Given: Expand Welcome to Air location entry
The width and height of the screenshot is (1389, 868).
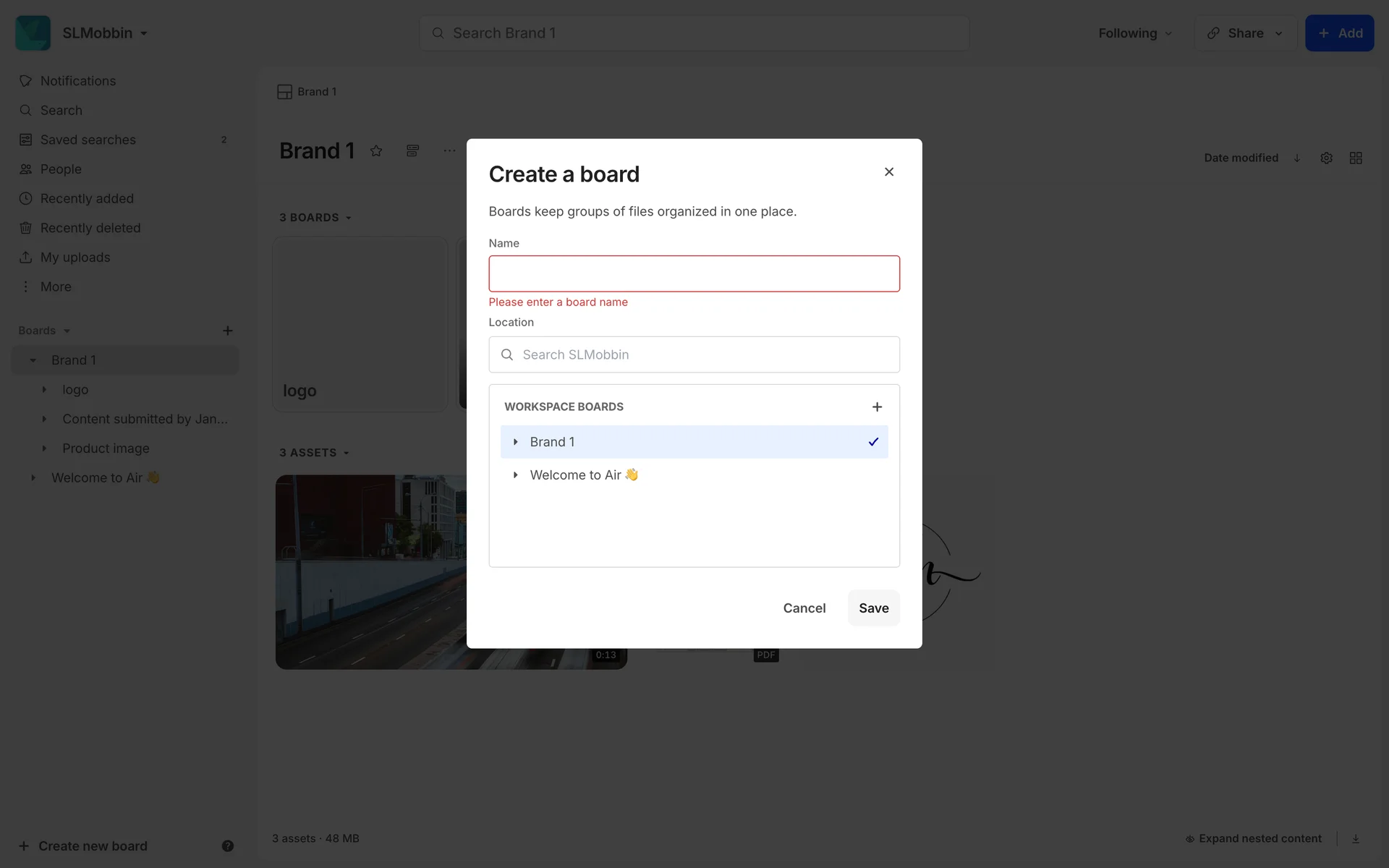Looking at the screenshot, I should tap(515, 475).
